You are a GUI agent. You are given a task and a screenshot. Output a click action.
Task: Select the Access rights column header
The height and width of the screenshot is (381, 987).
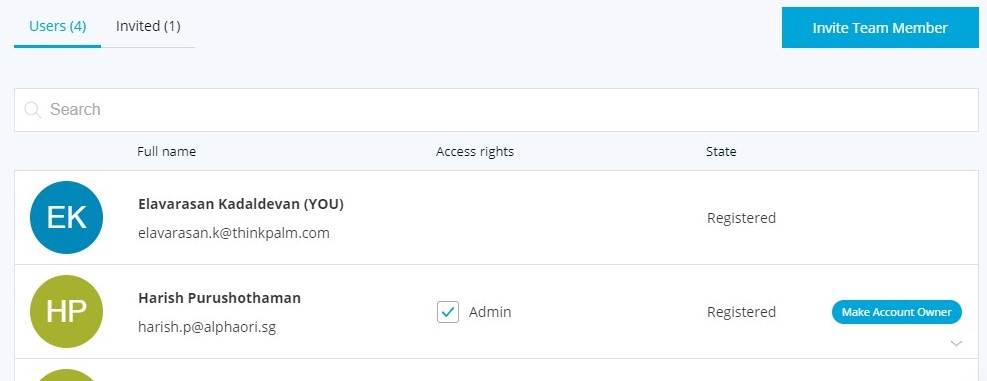[475, 151]
